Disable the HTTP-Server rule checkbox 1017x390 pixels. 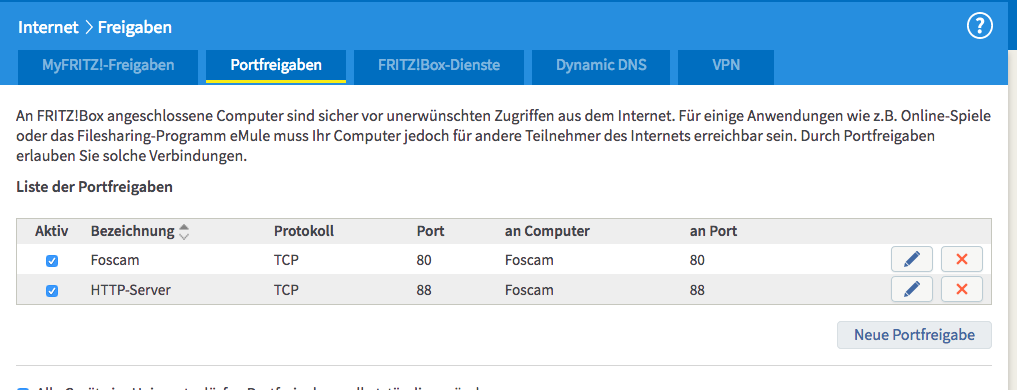pyautogui.click(x=52, y=291)
